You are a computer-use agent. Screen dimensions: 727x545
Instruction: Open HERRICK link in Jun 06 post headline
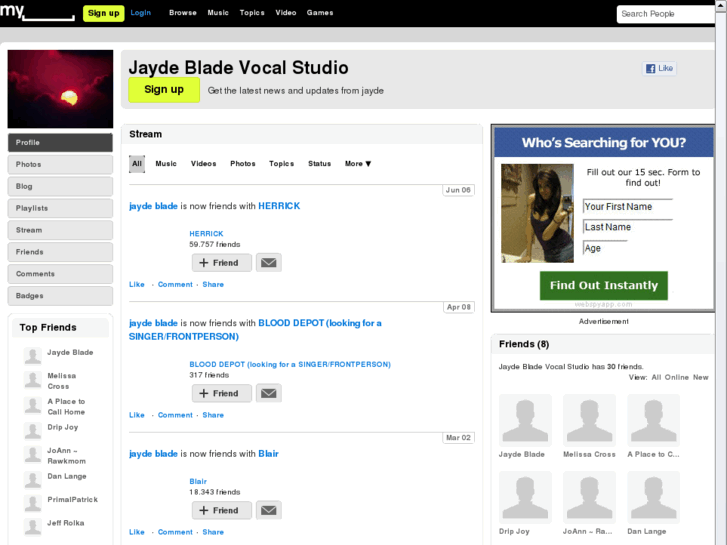pos(279,206)
